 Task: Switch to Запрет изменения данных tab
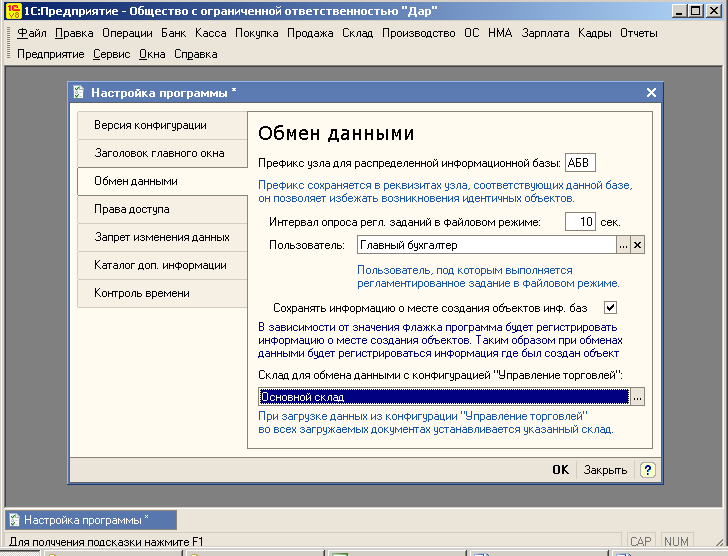coord(162,237)
